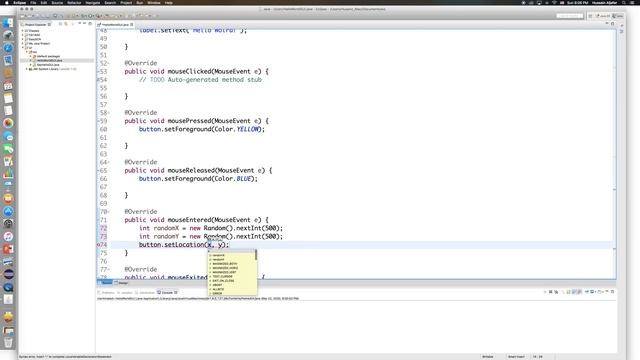The image size is (640, 360).
Task: Minimize the editor area
Action: click(607, 24)
